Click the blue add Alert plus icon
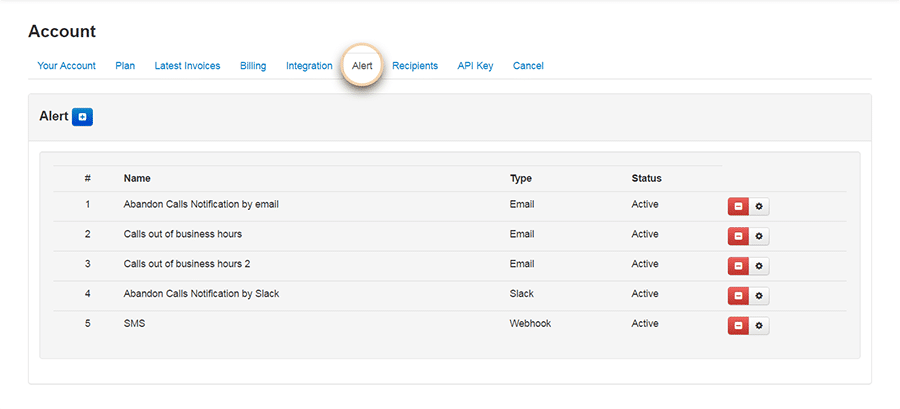This screenshot has width=900, height=409. (82, 117)
